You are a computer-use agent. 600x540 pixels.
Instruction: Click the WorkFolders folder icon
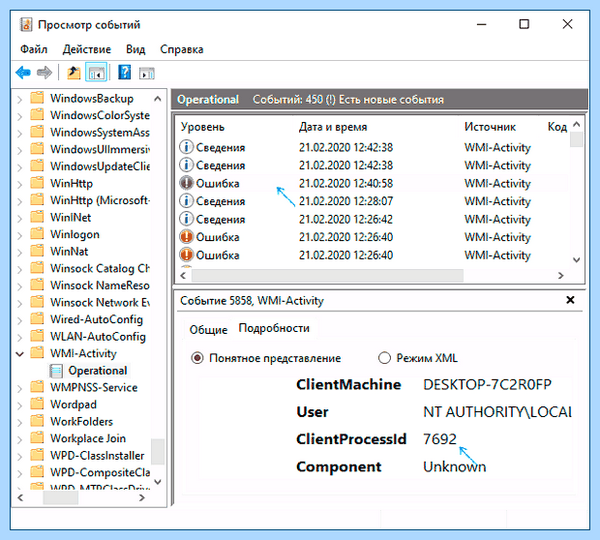pos(37,421)
